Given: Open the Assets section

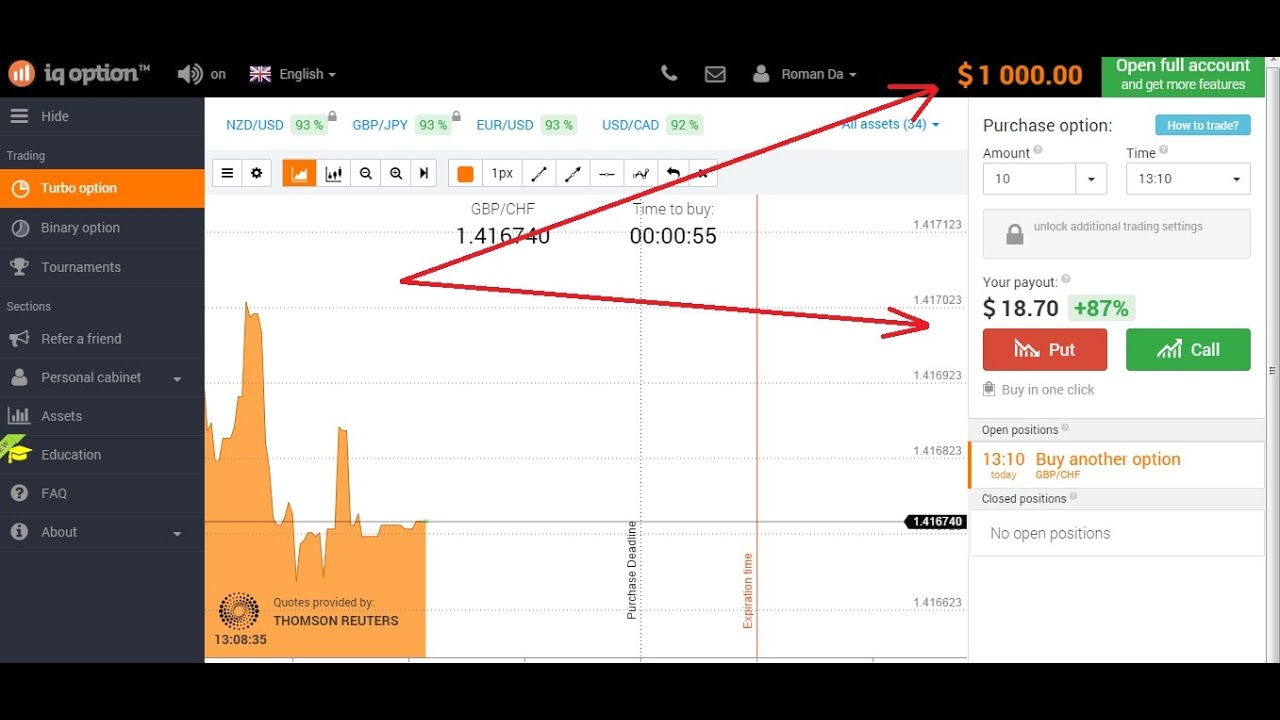Looking at the screenshot, I should point(102,416).
